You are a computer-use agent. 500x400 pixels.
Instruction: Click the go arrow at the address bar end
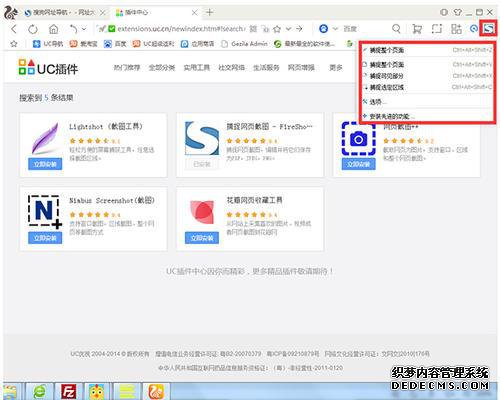(x=299, y=29)
